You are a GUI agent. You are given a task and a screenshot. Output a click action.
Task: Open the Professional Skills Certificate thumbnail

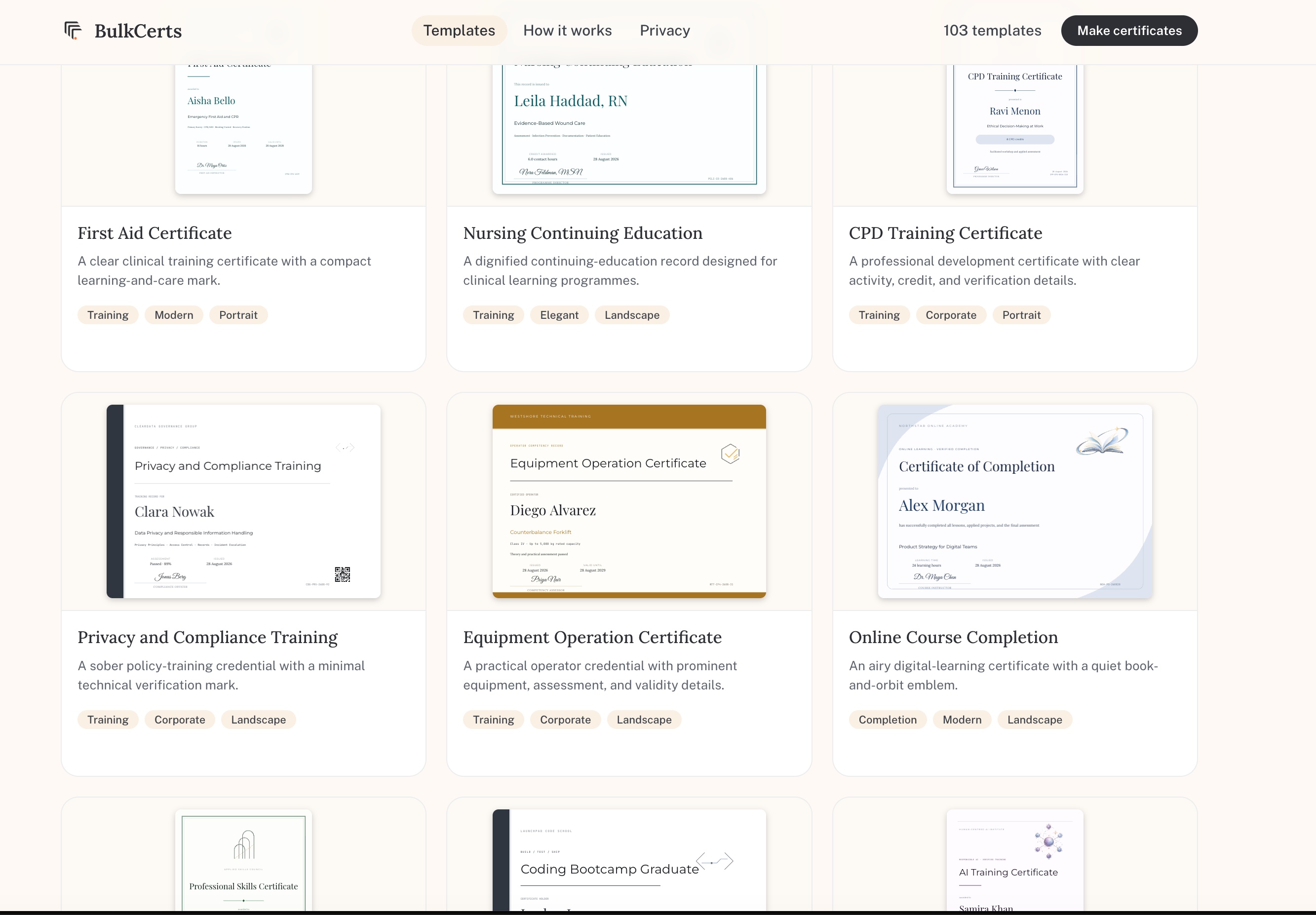243,859
